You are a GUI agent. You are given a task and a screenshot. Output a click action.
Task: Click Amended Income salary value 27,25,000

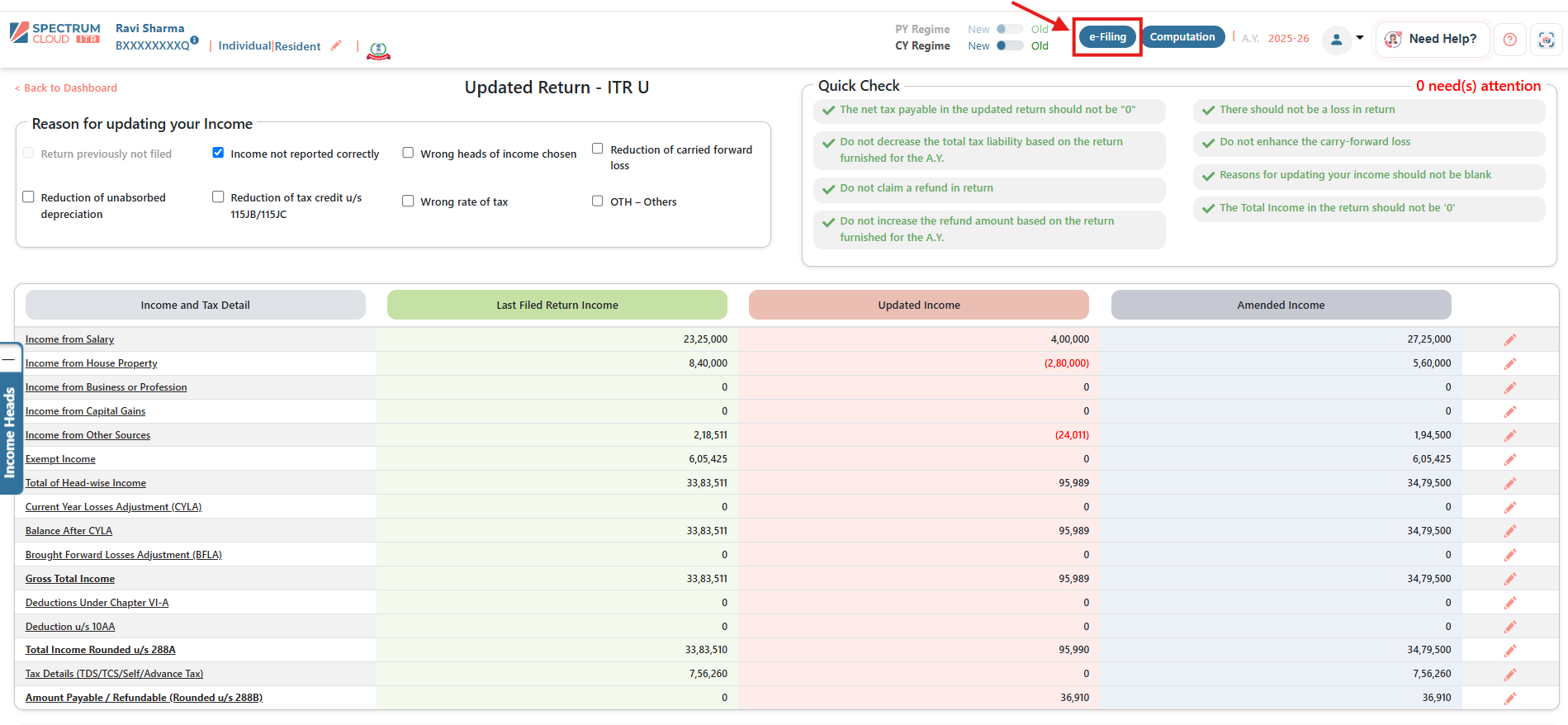click(1429, 339)
